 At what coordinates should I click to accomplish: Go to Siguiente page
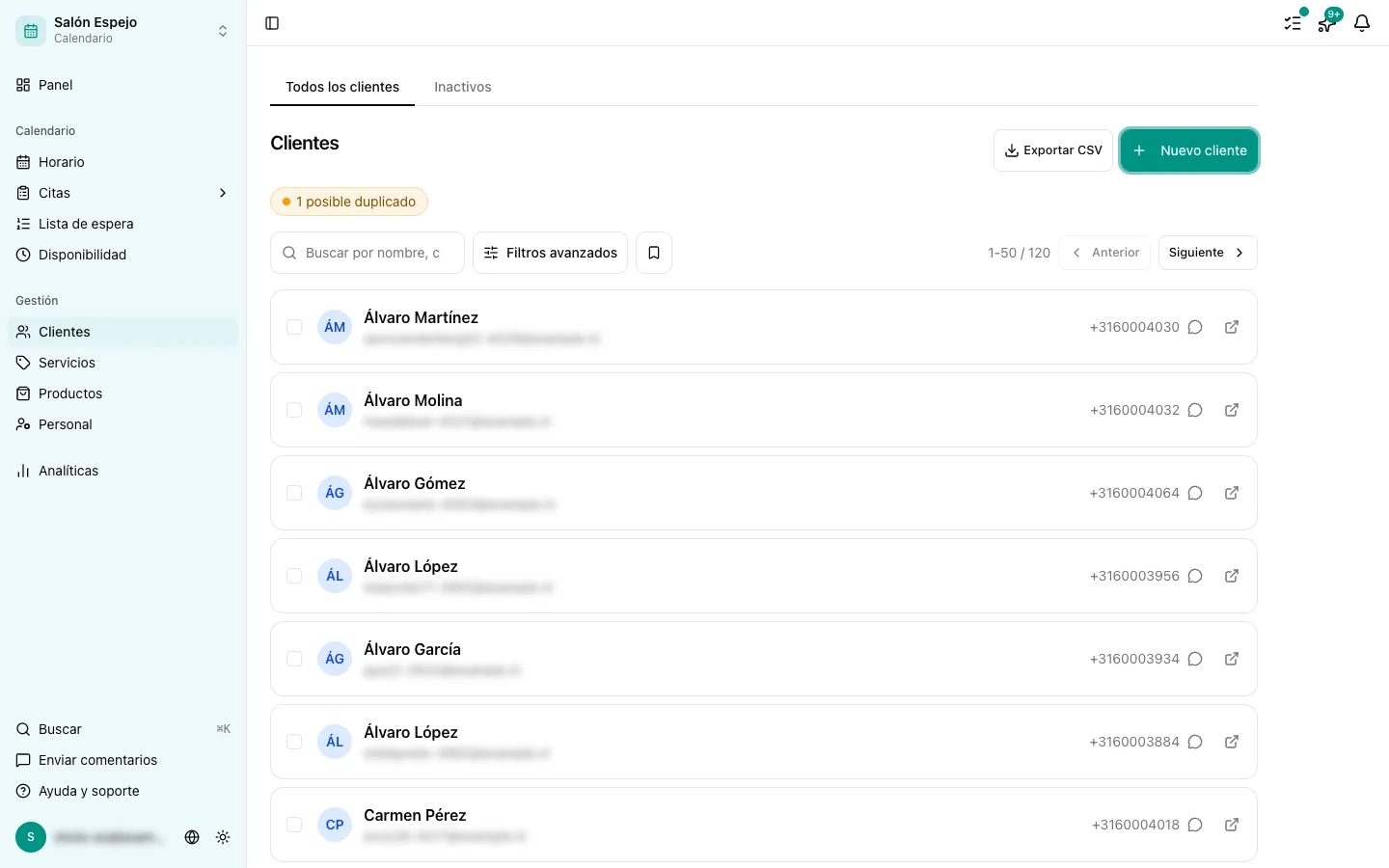[x=1208, y=253]
